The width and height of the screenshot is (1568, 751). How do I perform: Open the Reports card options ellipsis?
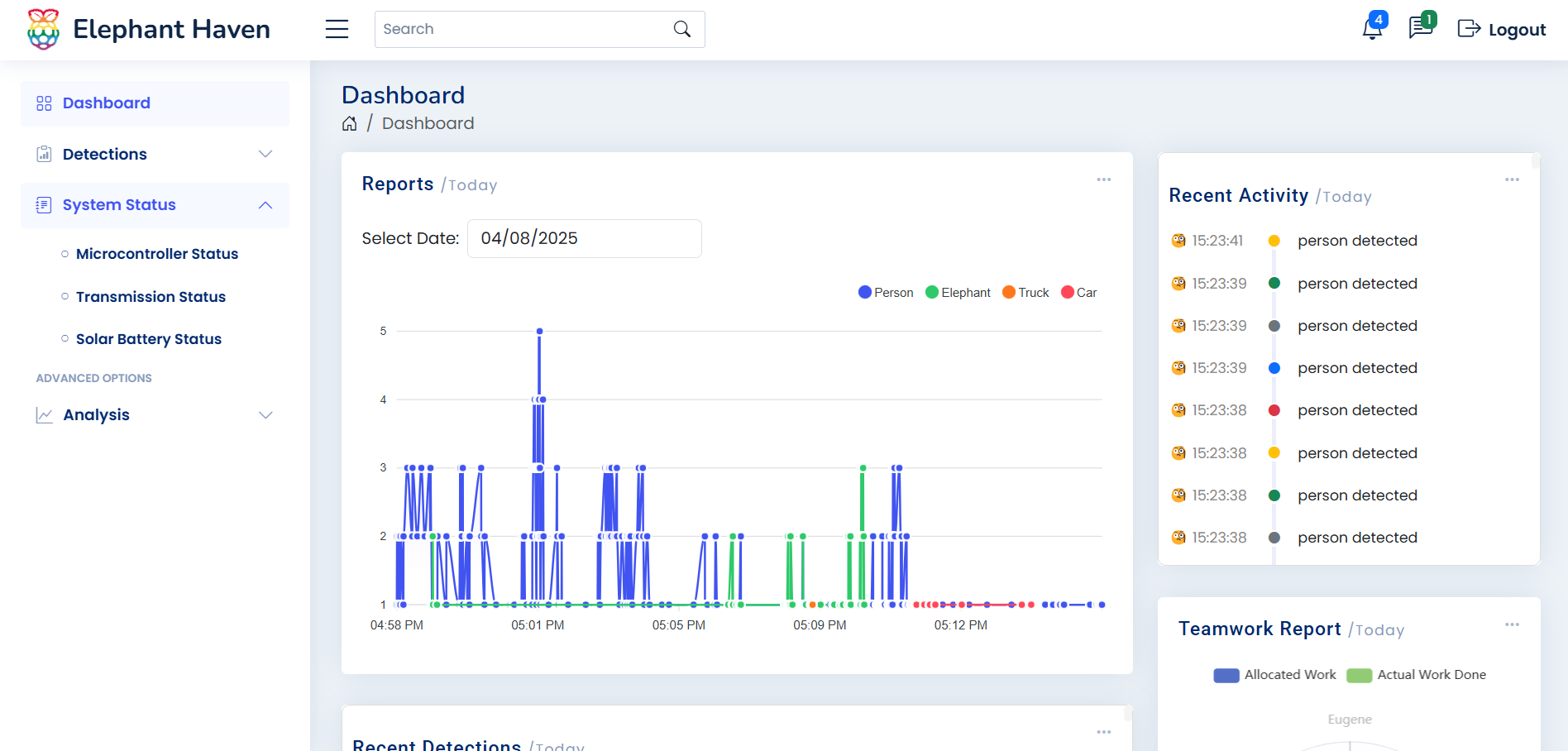(x=1104, y=179)
